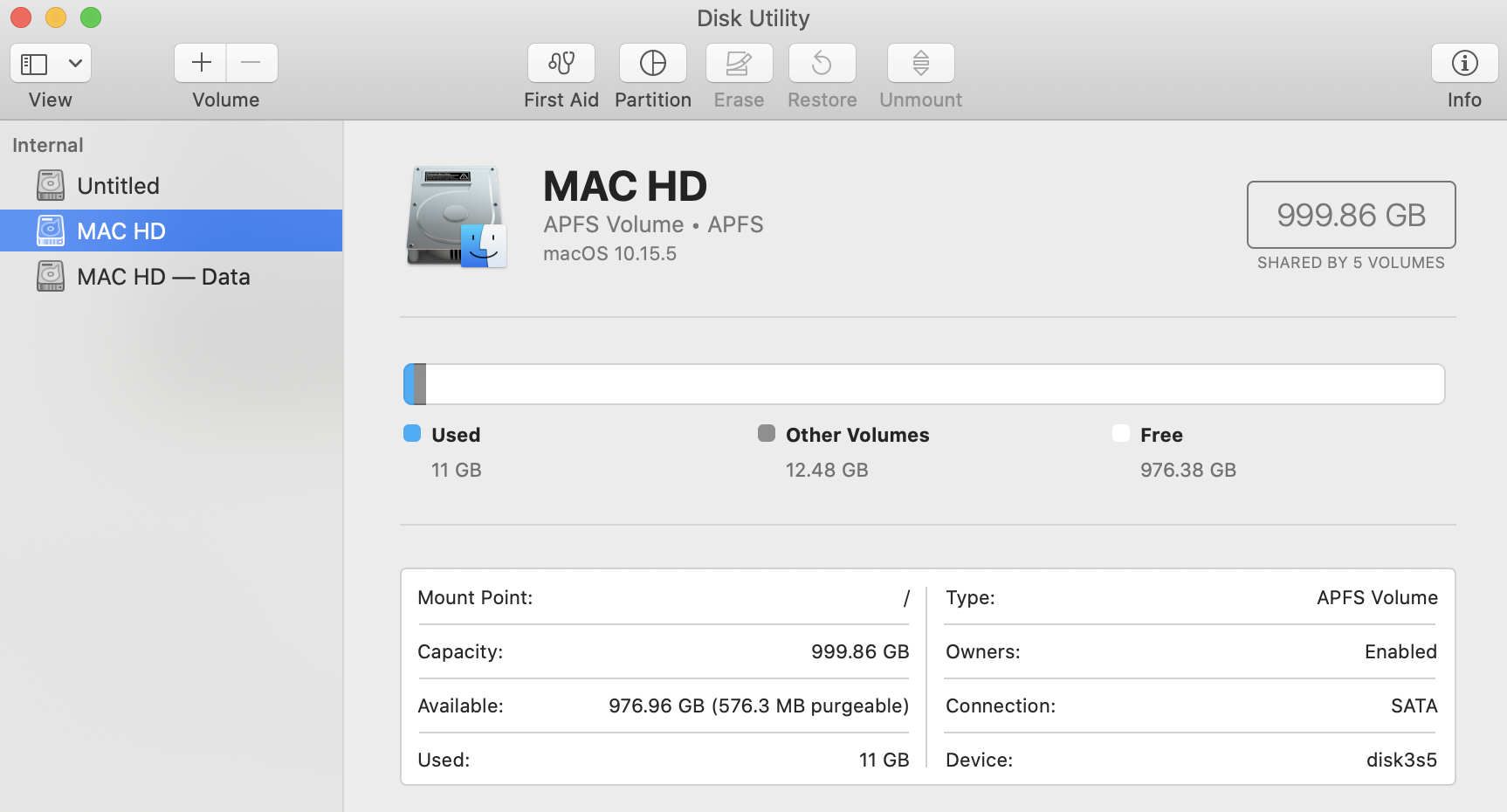Click the Partition label
The height and width of the screenshot is (812, 1507).
click(653, 100)
